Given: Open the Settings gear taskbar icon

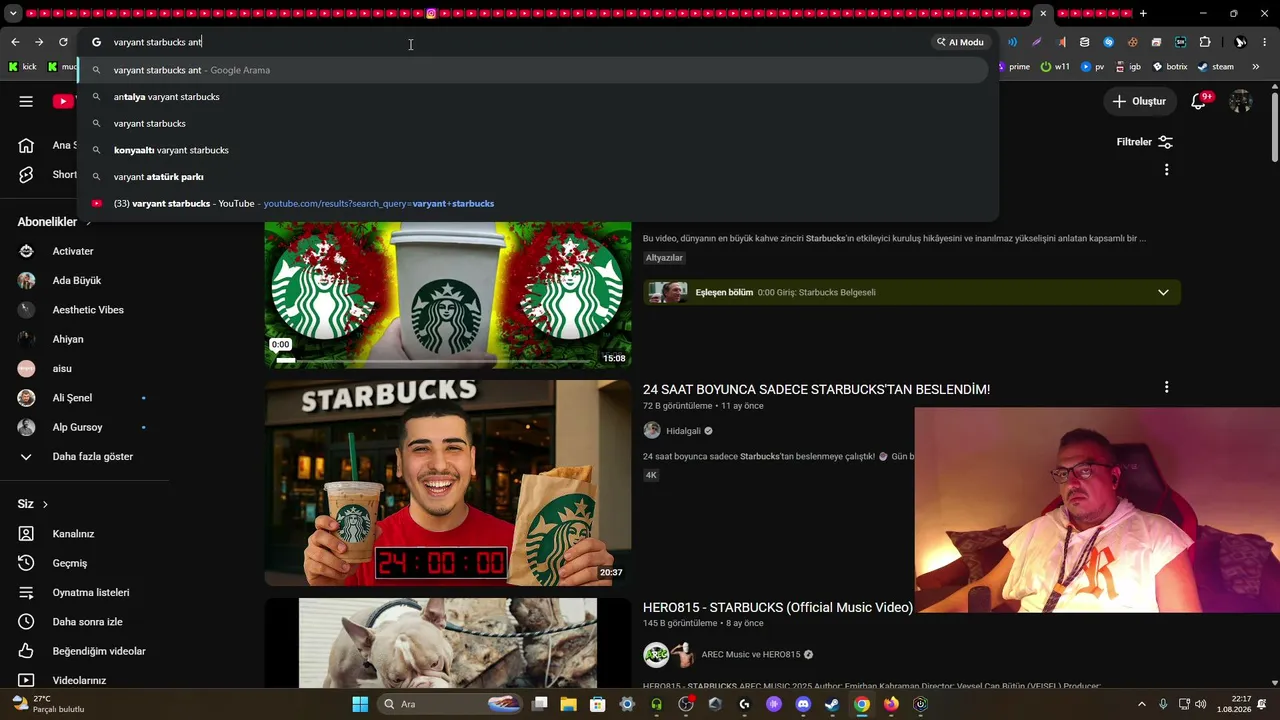Looking at the screenshot, I should 627,704.
